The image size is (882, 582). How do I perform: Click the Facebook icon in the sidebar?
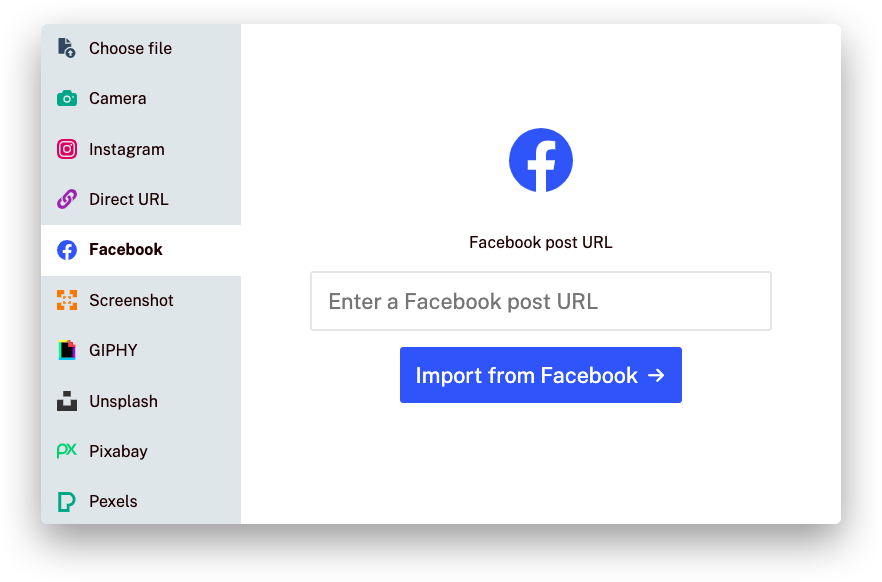(x=66, y=250)
